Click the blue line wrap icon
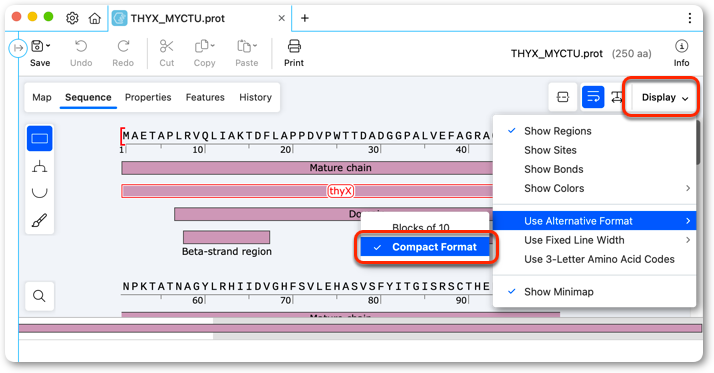714x373 pixels. [x=593, y=97]
